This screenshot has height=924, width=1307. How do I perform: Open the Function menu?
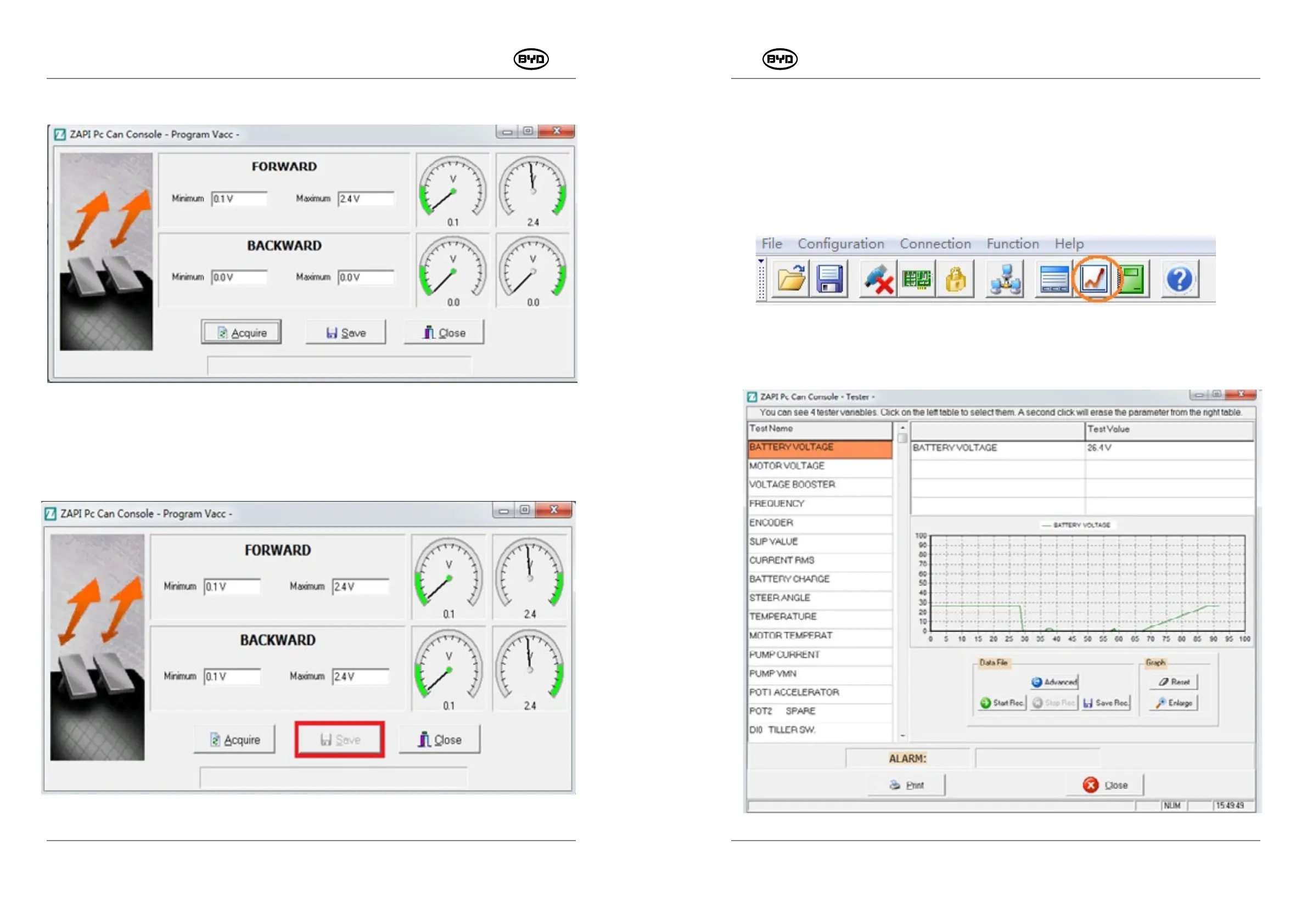1013,244
